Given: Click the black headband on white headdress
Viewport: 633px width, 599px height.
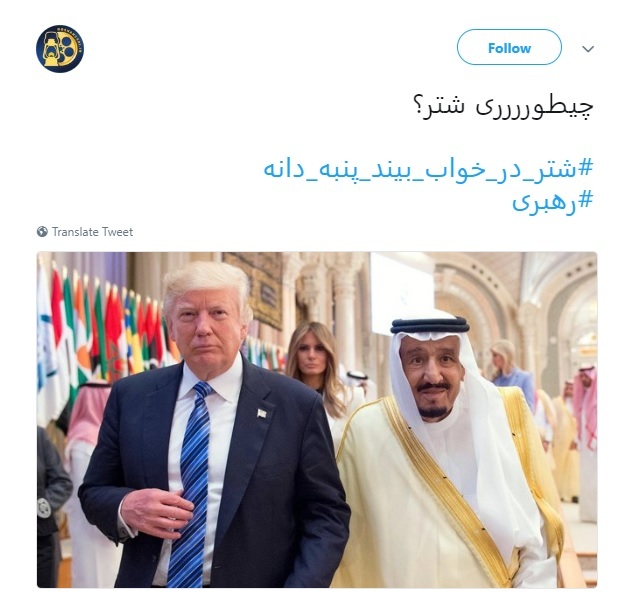Looking at the screenshot, I should (x=430, y=325).
